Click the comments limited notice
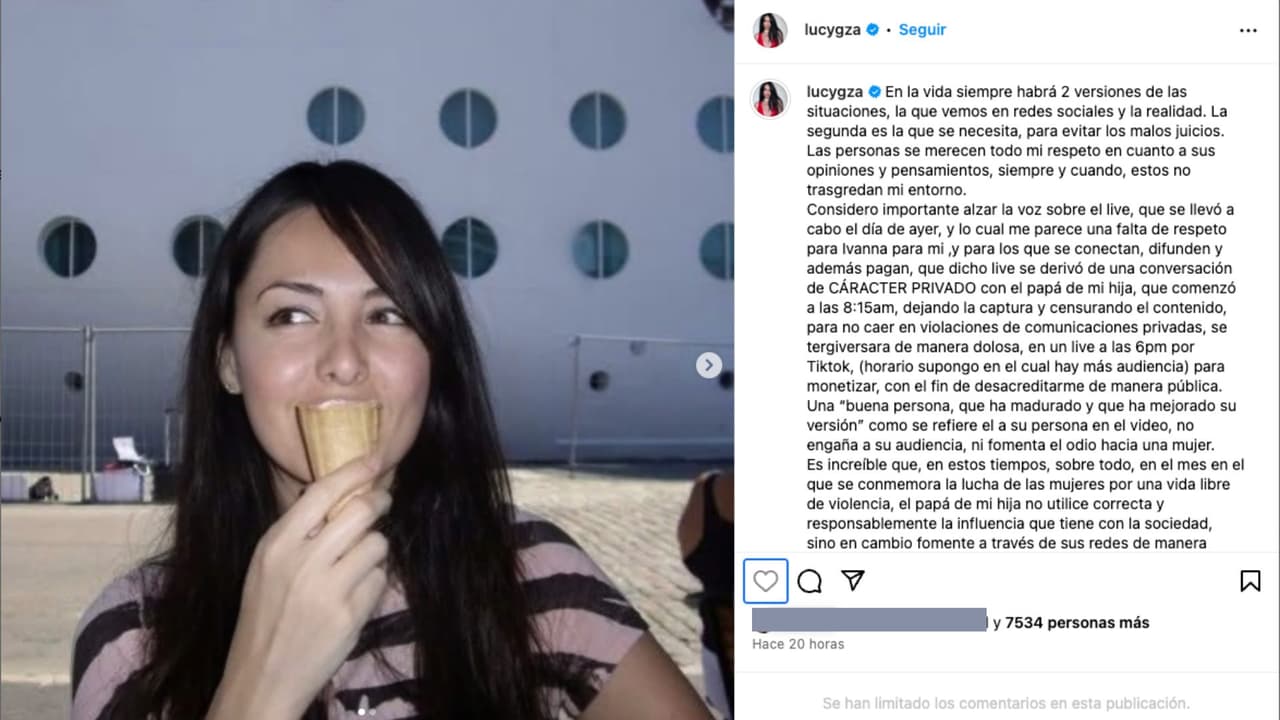 coord(1006,703)
